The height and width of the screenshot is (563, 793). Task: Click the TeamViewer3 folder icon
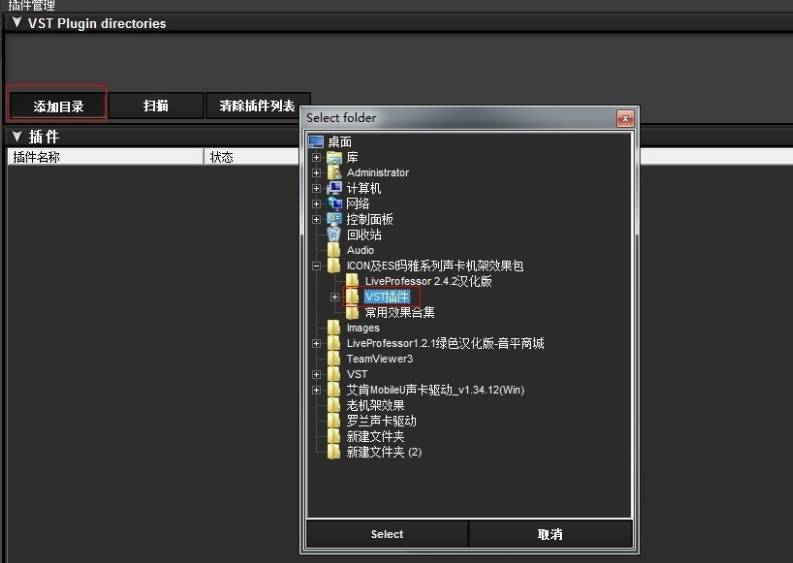(x=334, y=359)
